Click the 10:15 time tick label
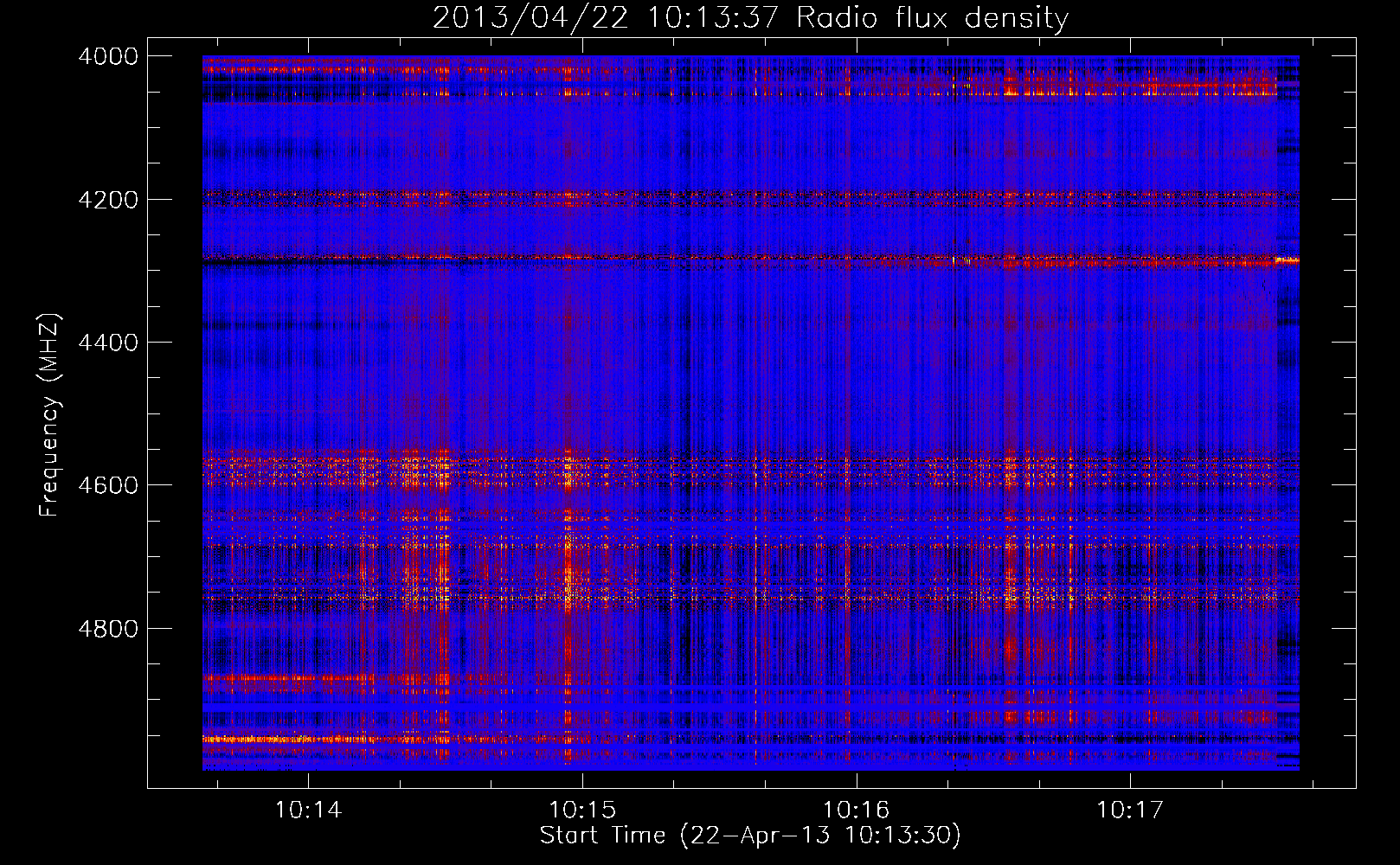Viewport: 1400px width, 865px height. coord(582,811)
